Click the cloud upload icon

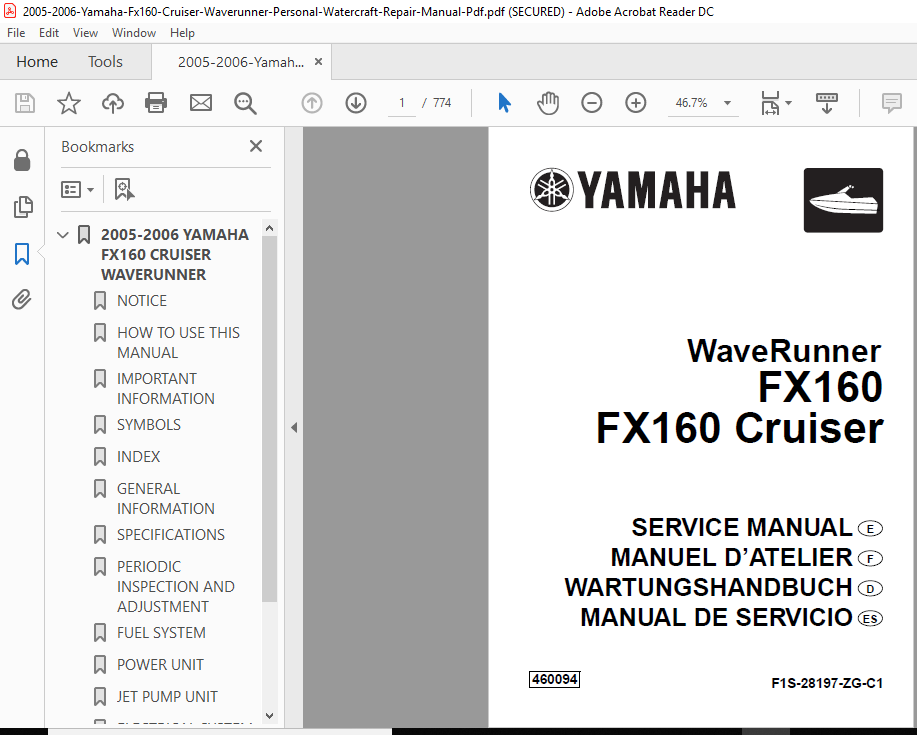click(113, 103)
